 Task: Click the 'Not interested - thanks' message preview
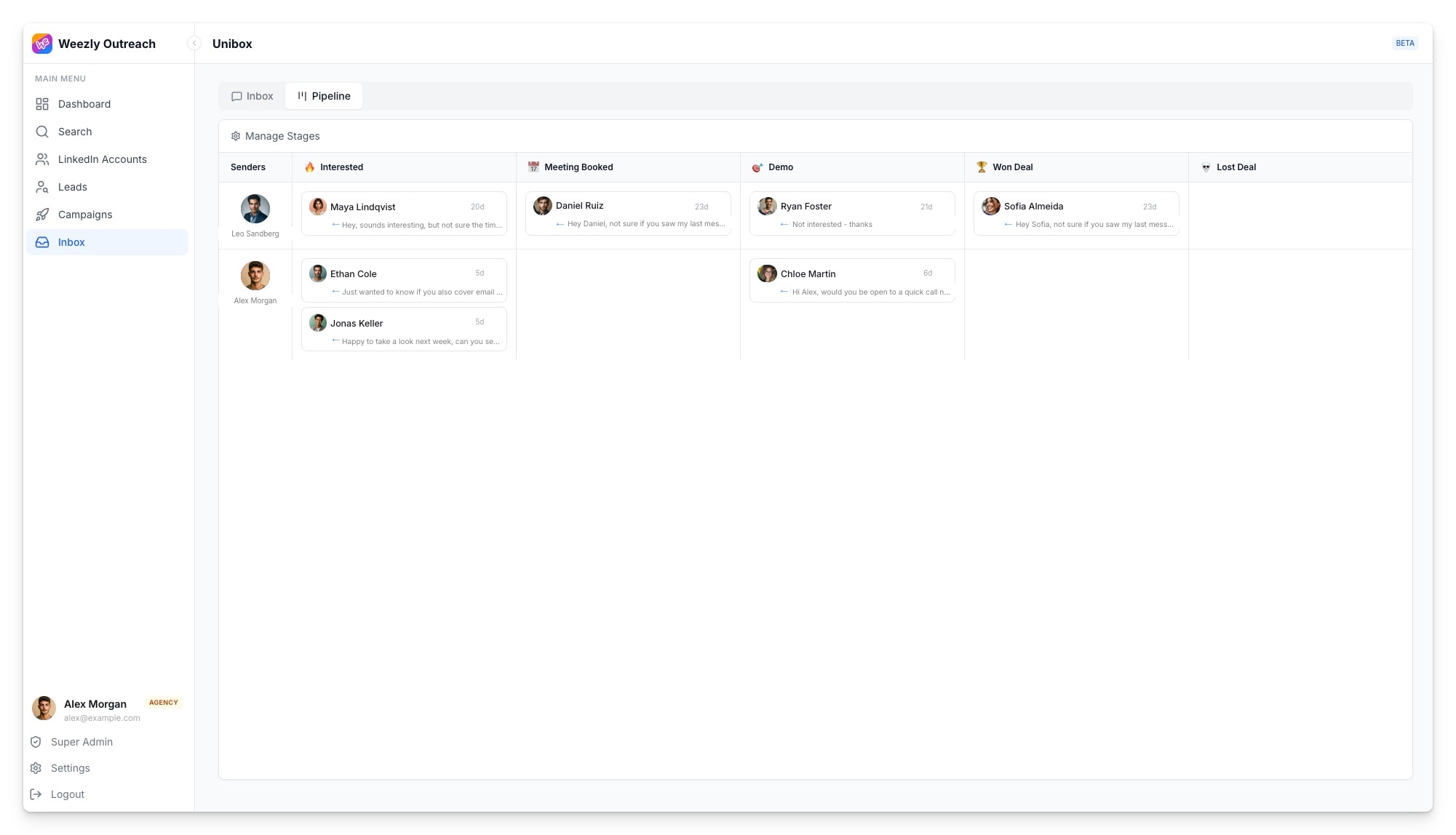(x=832, y=225)
